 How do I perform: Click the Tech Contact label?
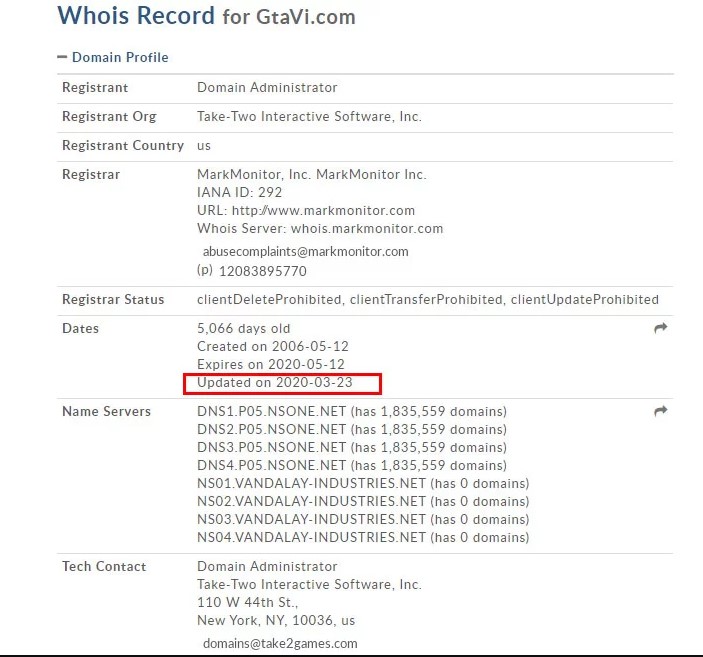(x=104, y=566)
